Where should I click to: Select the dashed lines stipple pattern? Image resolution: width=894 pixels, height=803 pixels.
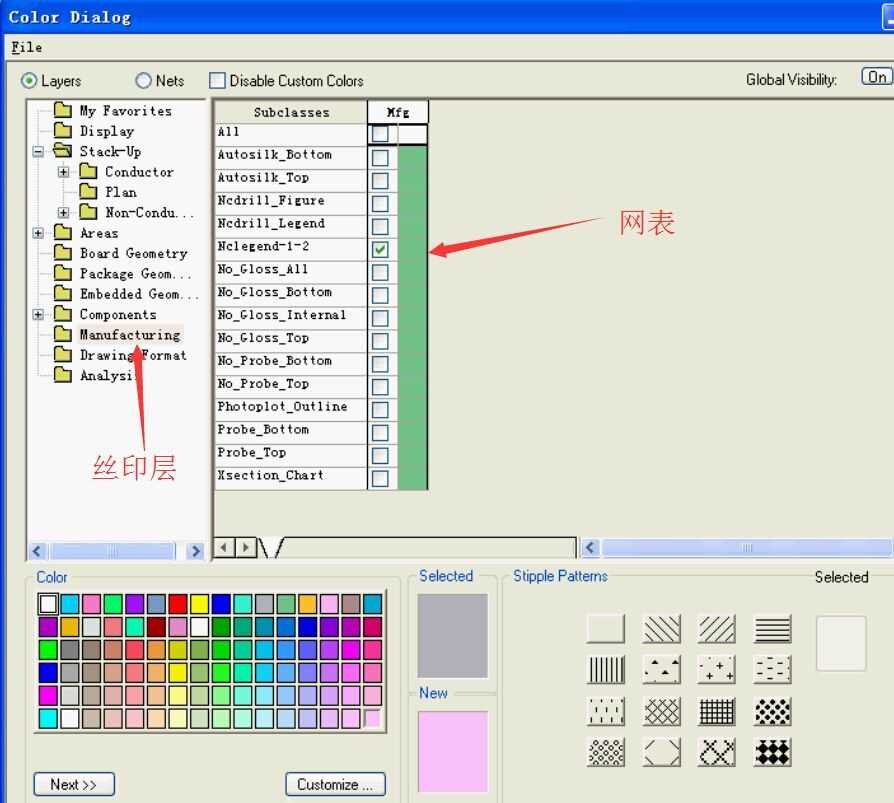pyautogui.click(x=773, y=670)
